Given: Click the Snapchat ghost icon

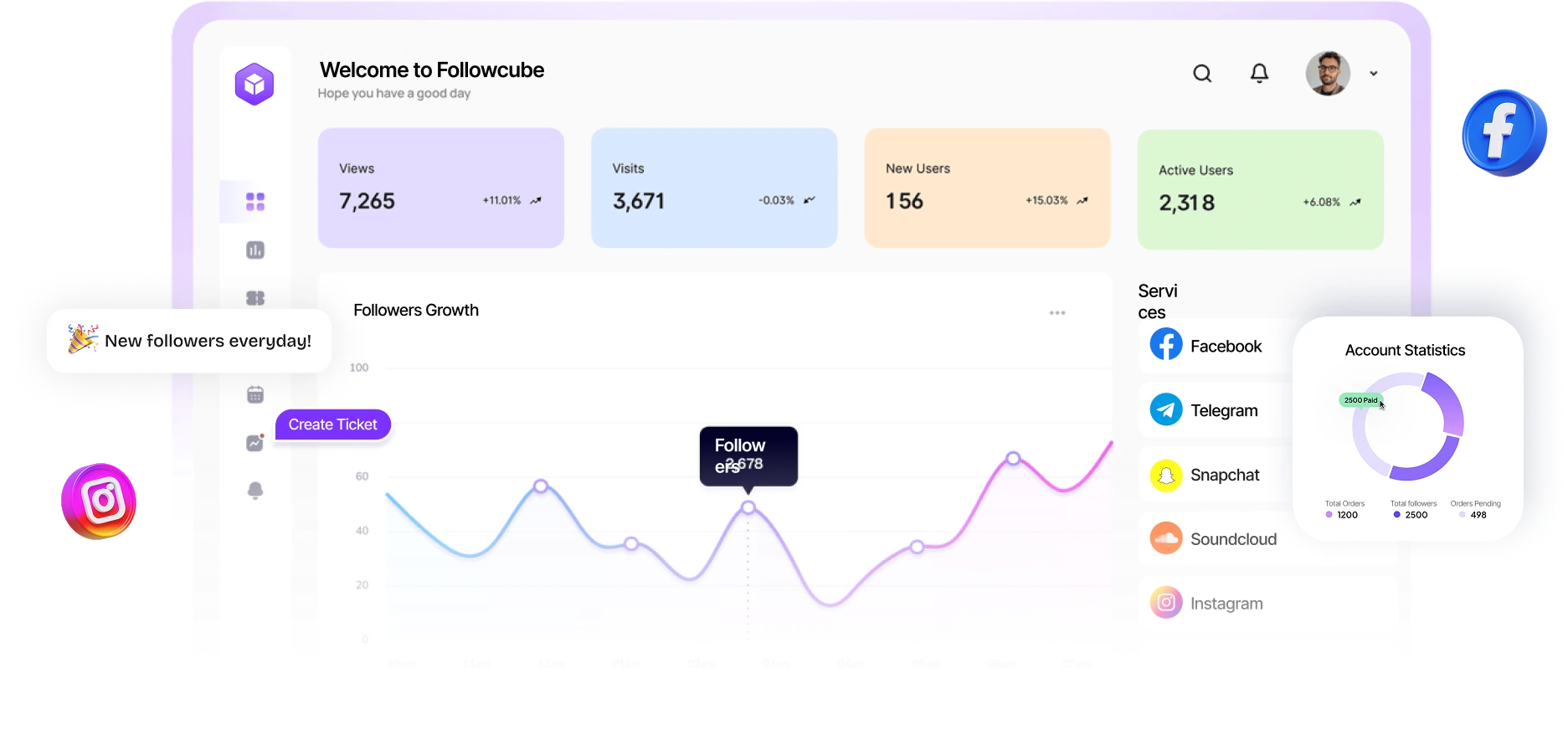Looking at the screenshot, I should pyautogui.click(x=1164, y=474).
